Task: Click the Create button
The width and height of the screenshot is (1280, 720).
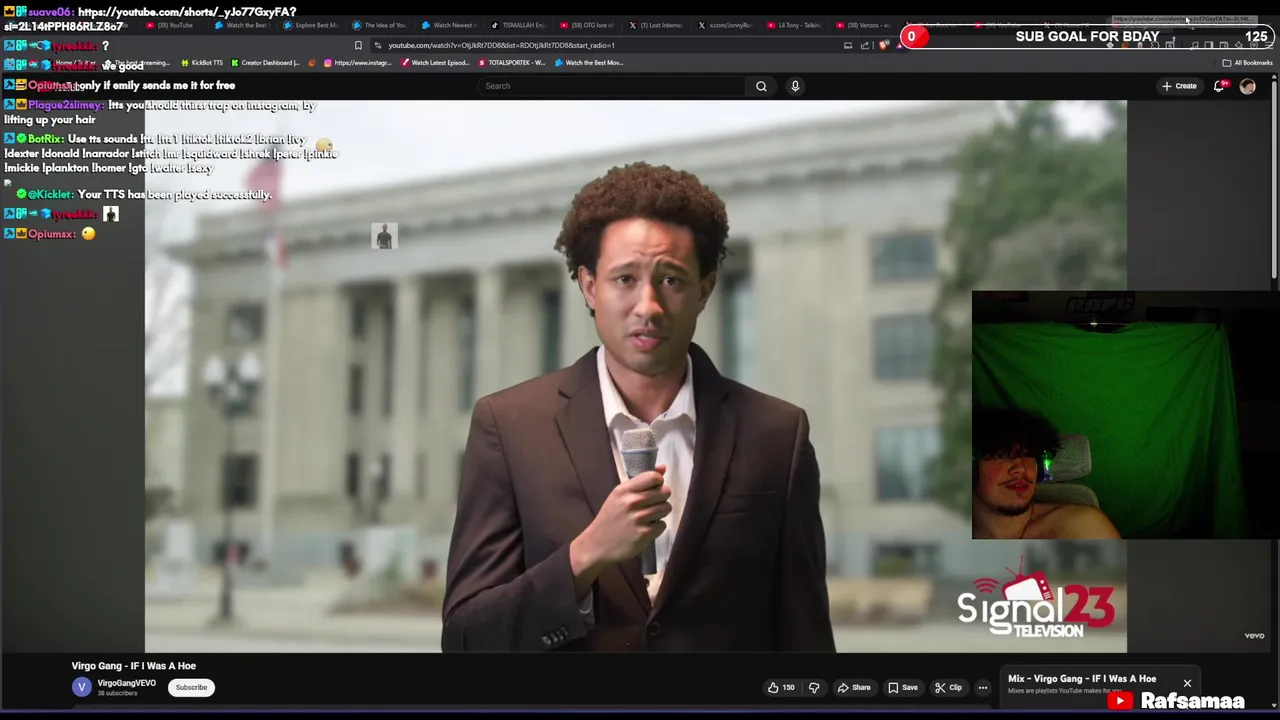Action: point(1179,86)
